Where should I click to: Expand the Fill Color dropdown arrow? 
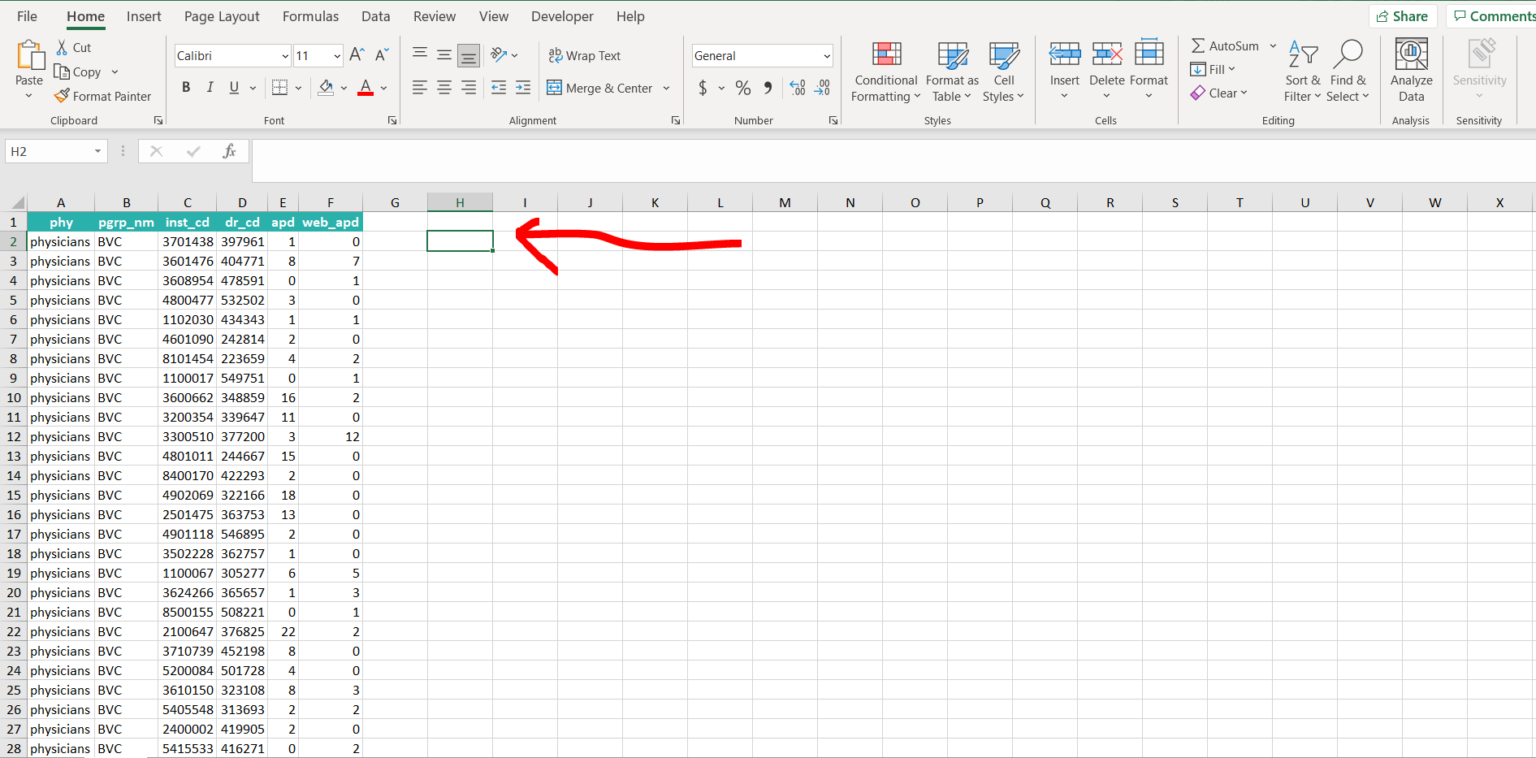click(x=343, y=88)
